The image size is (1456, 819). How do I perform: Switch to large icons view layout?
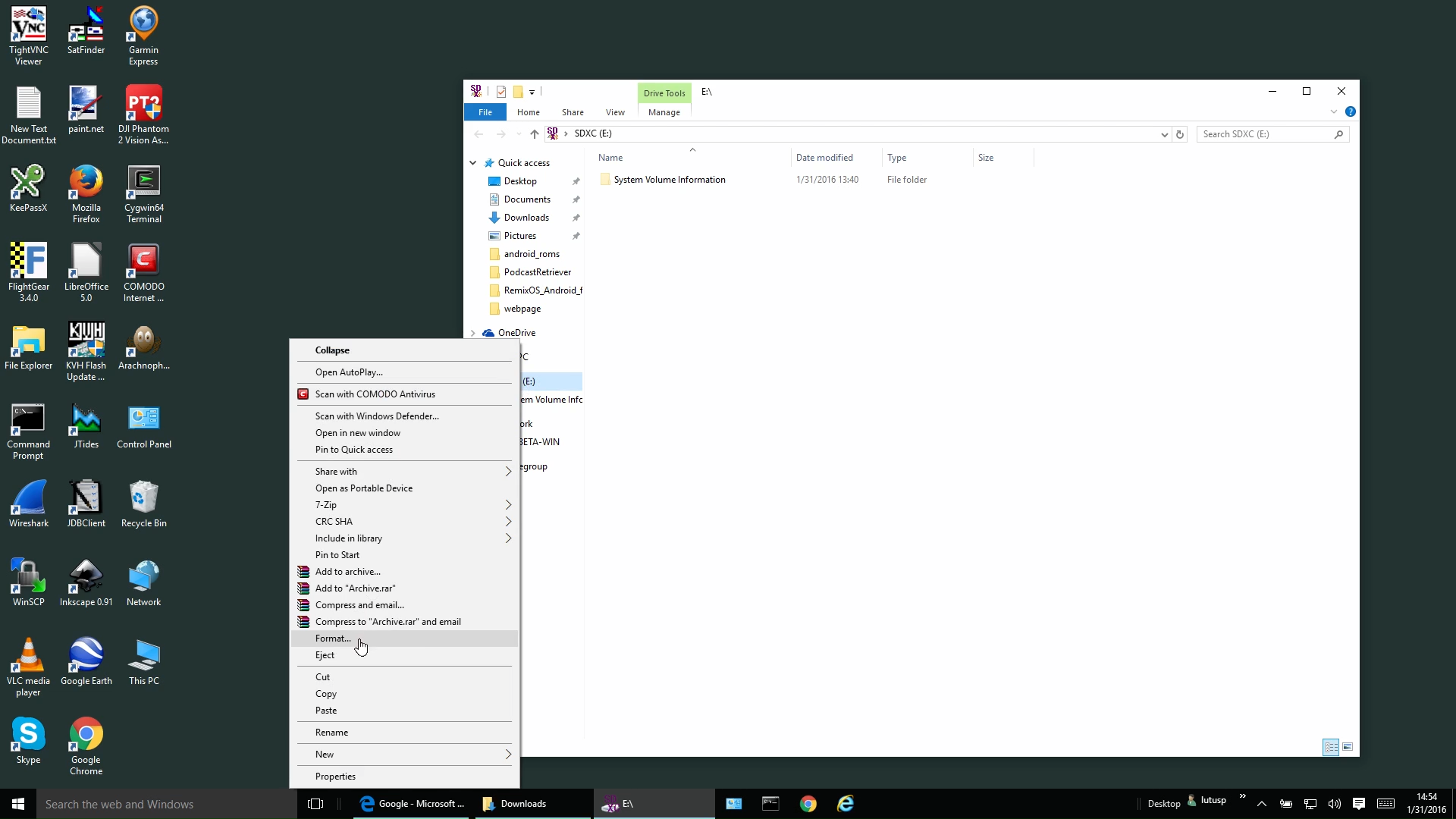pyautogui.click(x=1348, y=747)
